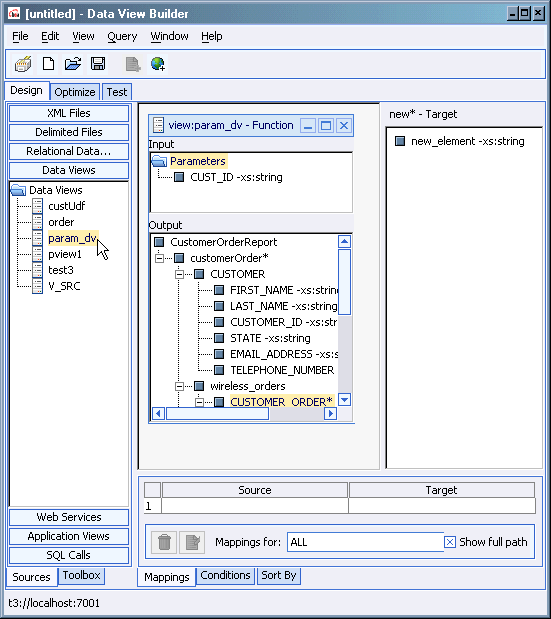The width and height of the screenshot is (551, 619).
Task: Click the Parameters folder icon in Input
Action: pyautogui.click(x=159, y=161)
